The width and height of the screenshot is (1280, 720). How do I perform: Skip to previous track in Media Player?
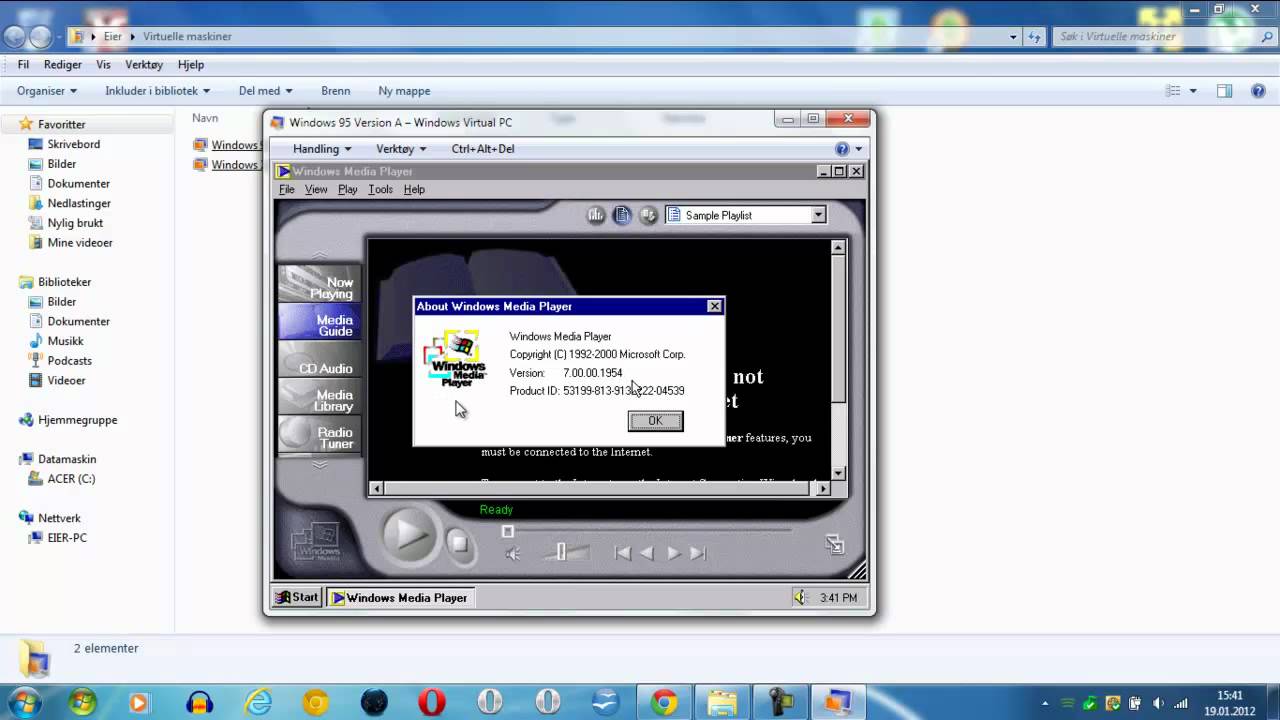pyautogui.click(x=622, y=553)
